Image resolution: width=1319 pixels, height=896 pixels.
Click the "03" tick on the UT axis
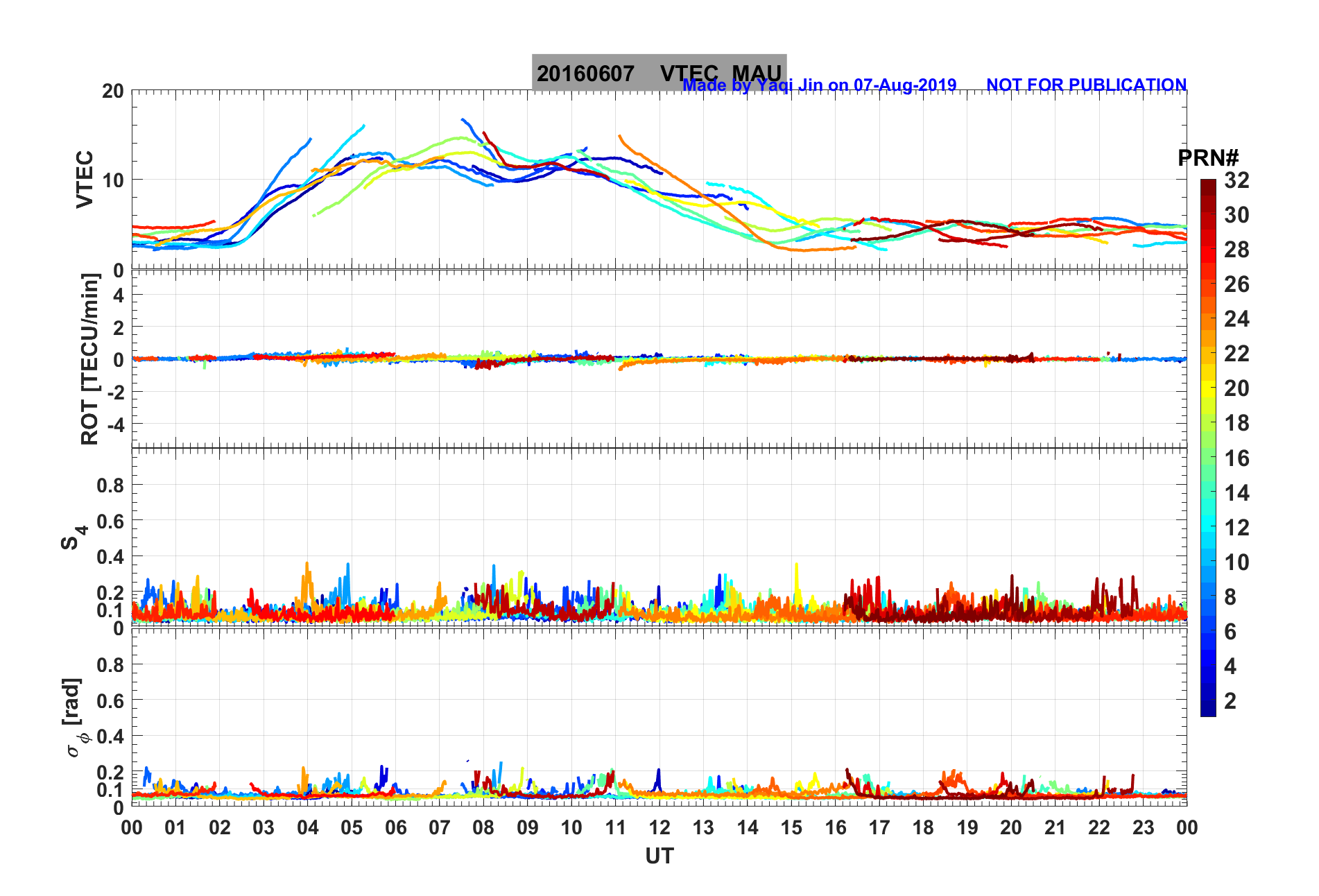(264, 827)
